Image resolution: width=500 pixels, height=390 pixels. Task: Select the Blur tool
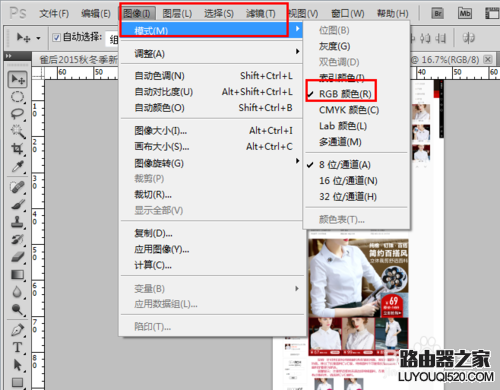(17, 292)
